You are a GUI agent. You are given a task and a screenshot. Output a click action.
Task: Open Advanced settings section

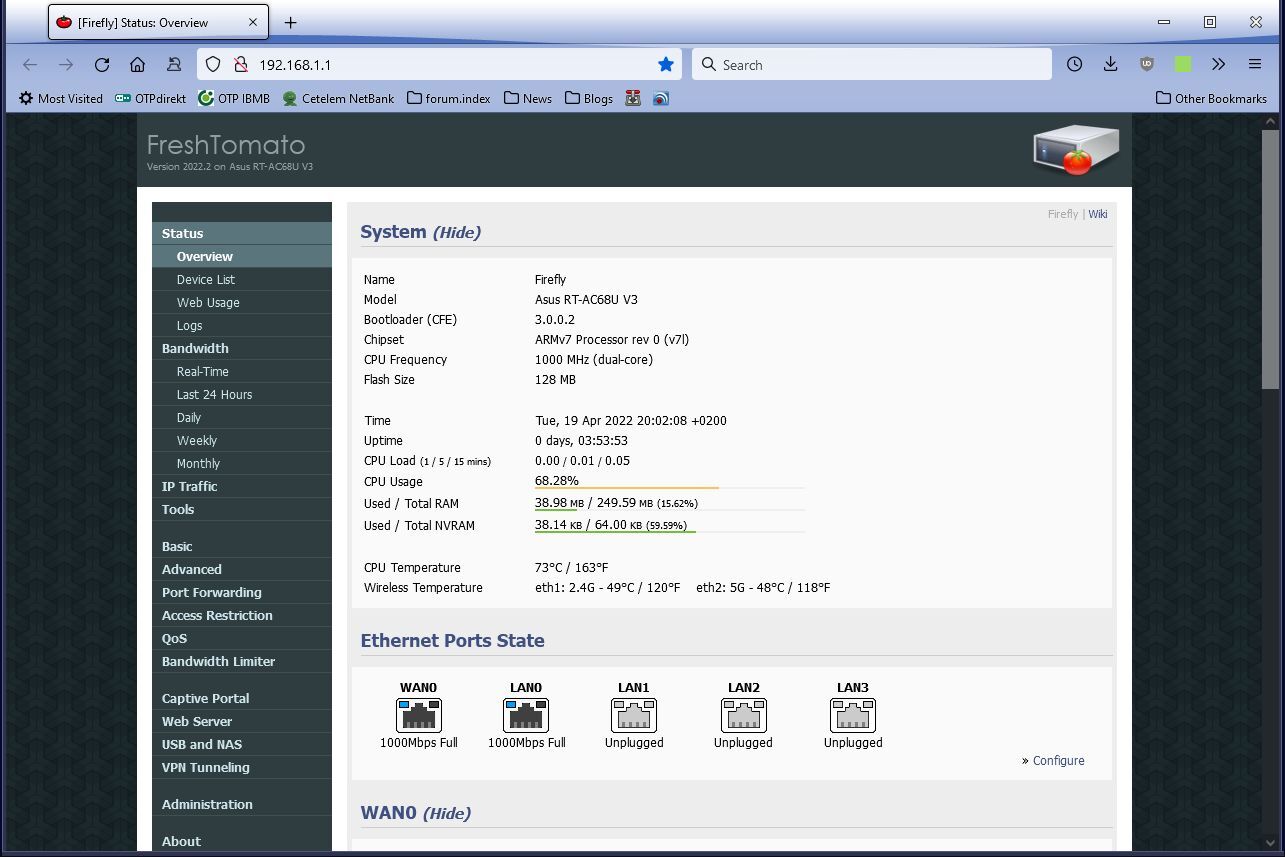click(x=242, y=569)
